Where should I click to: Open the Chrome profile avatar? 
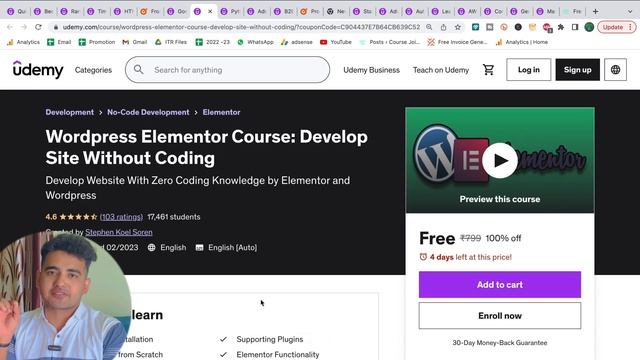tap(589, 27)
